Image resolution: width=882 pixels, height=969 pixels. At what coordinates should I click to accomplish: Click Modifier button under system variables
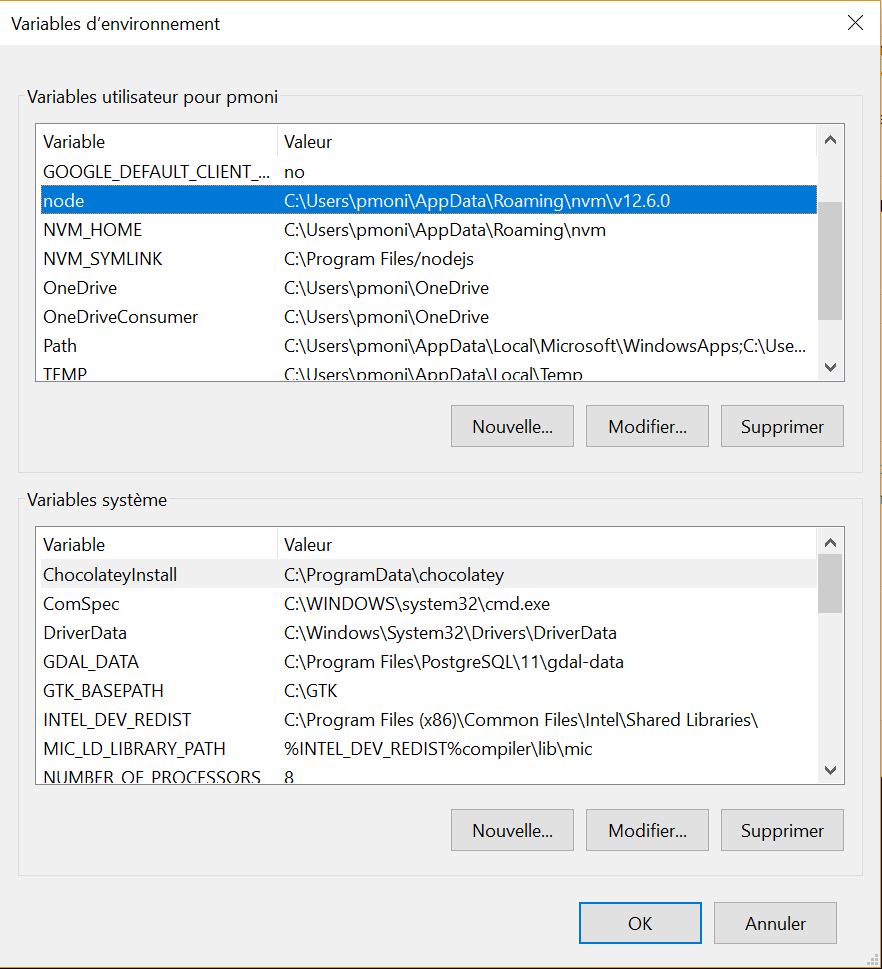pos(647,830)
